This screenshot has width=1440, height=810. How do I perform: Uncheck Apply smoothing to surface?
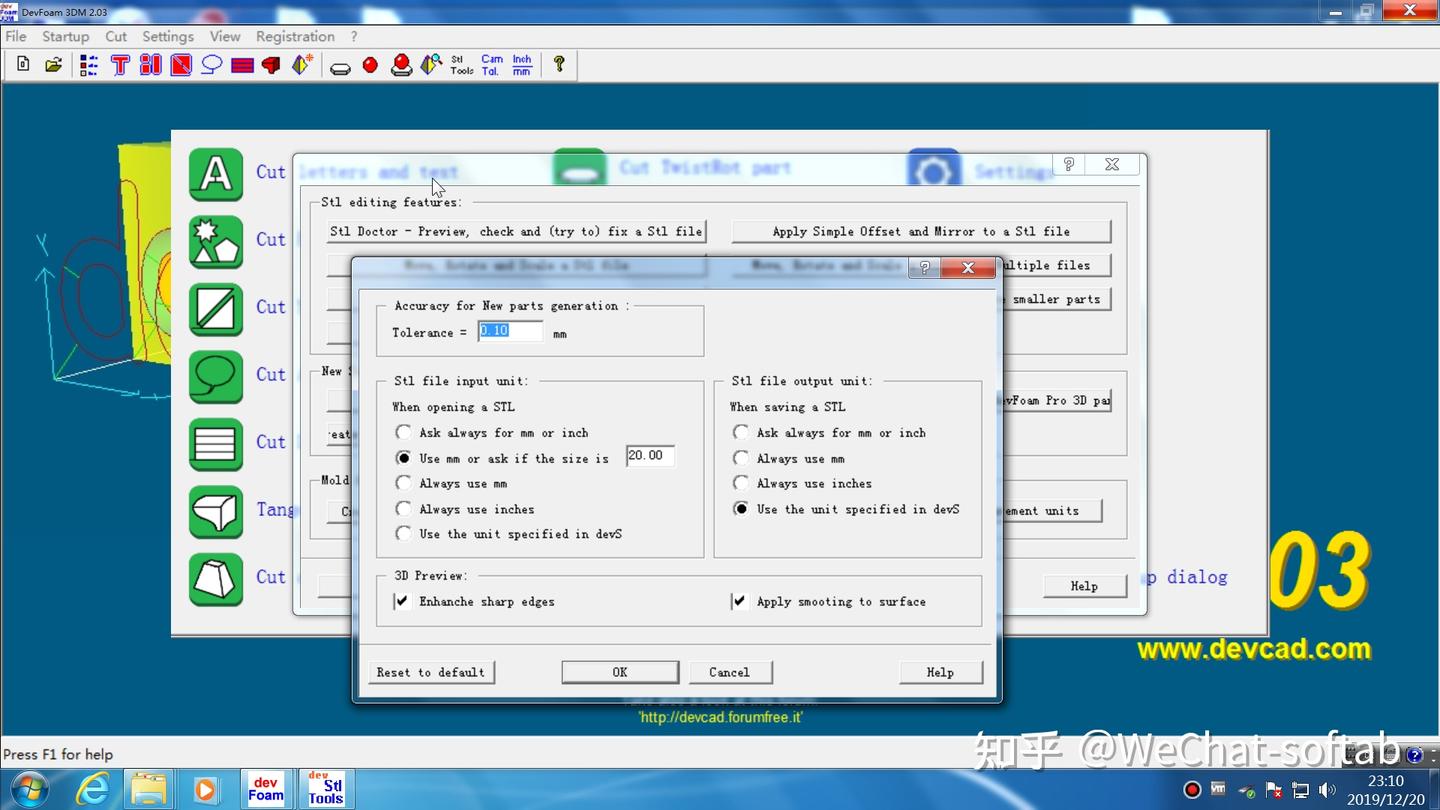(x=741, y=601)
